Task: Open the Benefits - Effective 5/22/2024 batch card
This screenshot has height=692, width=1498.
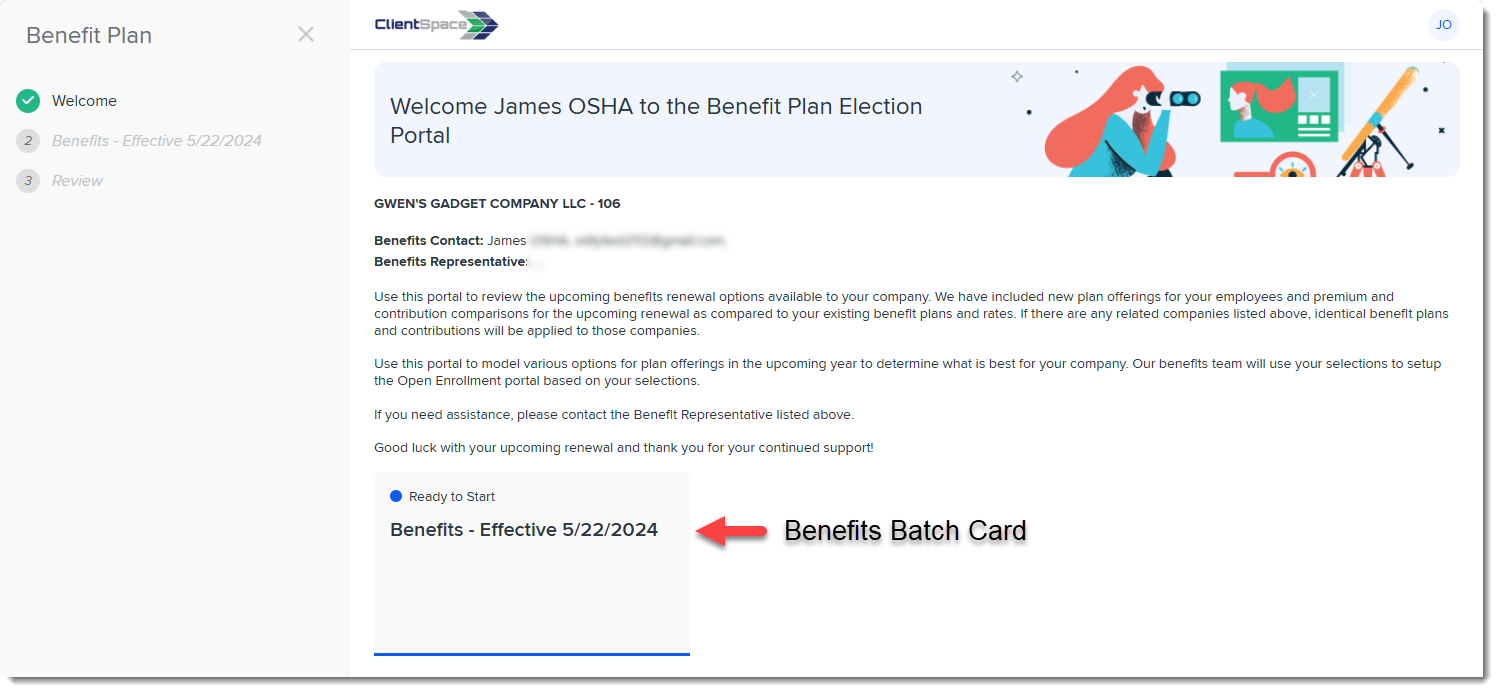Action: 532,564
